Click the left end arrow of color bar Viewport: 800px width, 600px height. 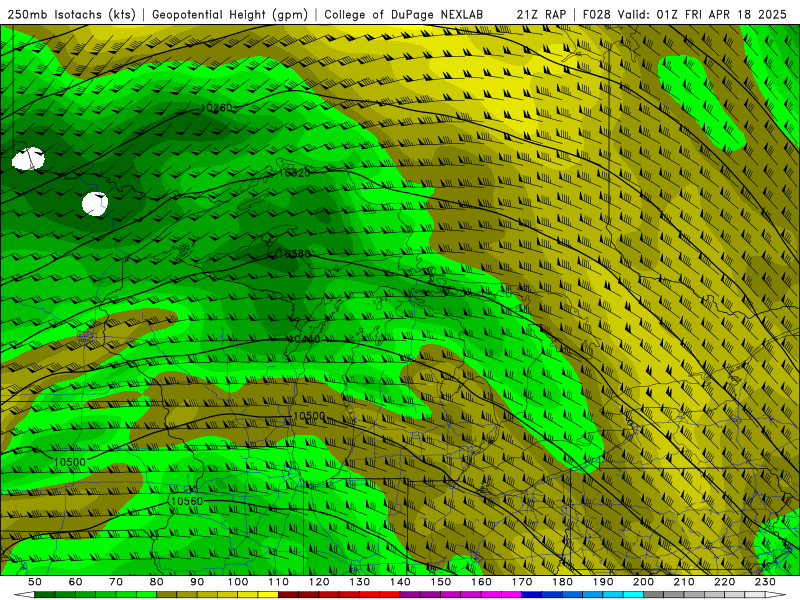(24, 595)
